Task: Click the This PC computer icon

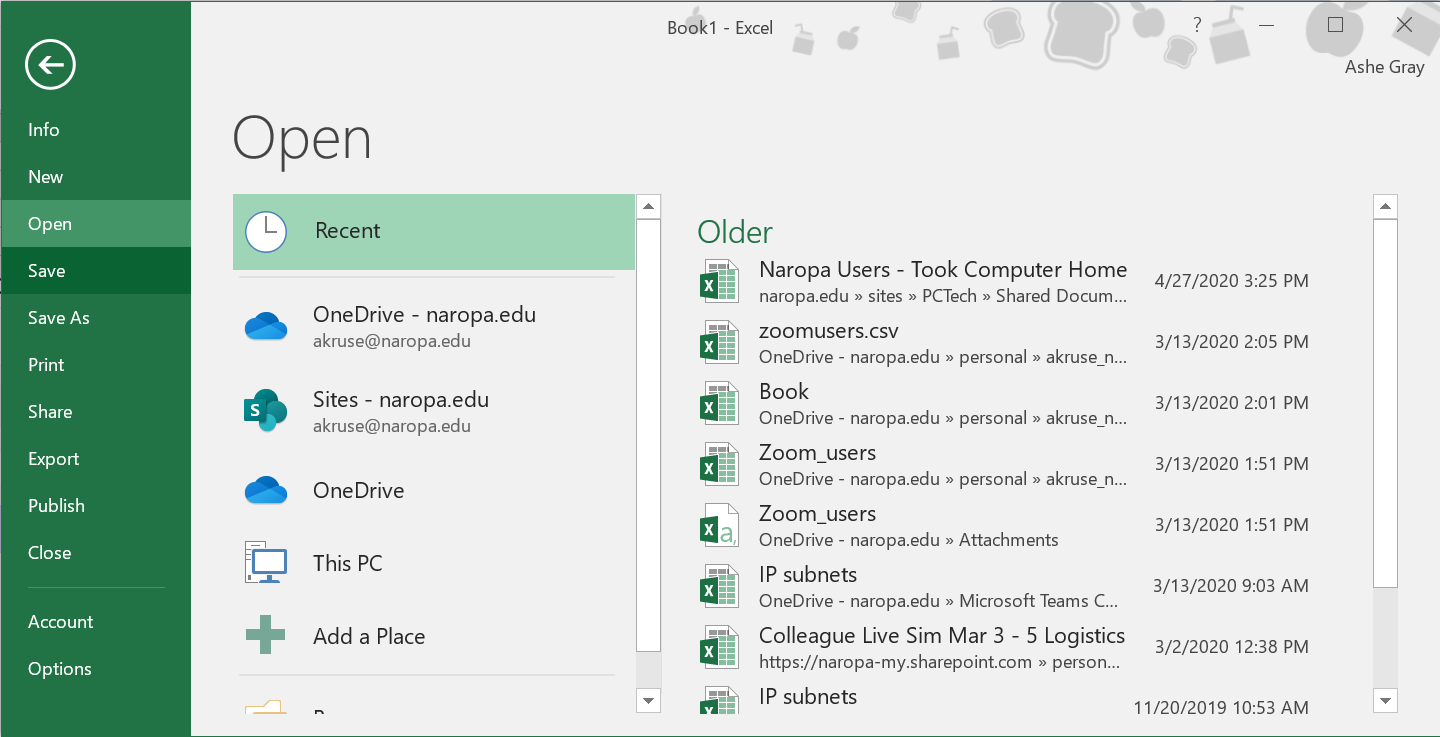Action: [x=266, y=563]
